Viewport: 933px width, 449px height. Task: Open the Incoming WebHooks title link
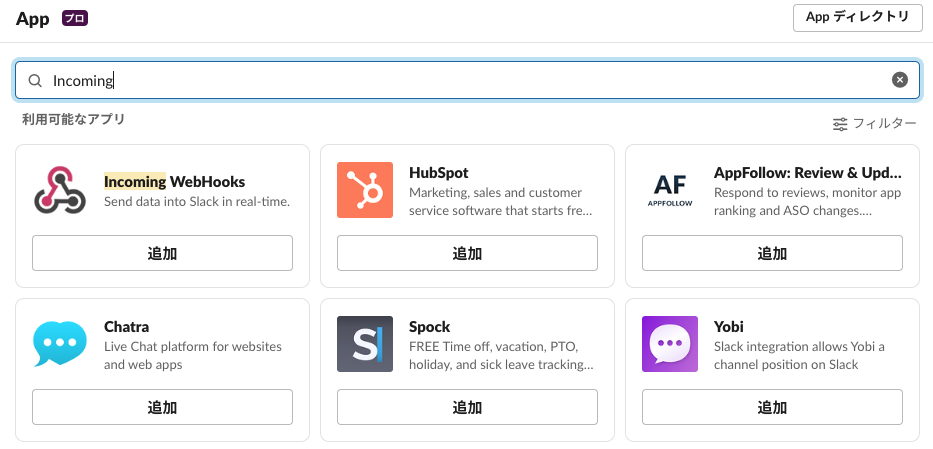point(174,181)
